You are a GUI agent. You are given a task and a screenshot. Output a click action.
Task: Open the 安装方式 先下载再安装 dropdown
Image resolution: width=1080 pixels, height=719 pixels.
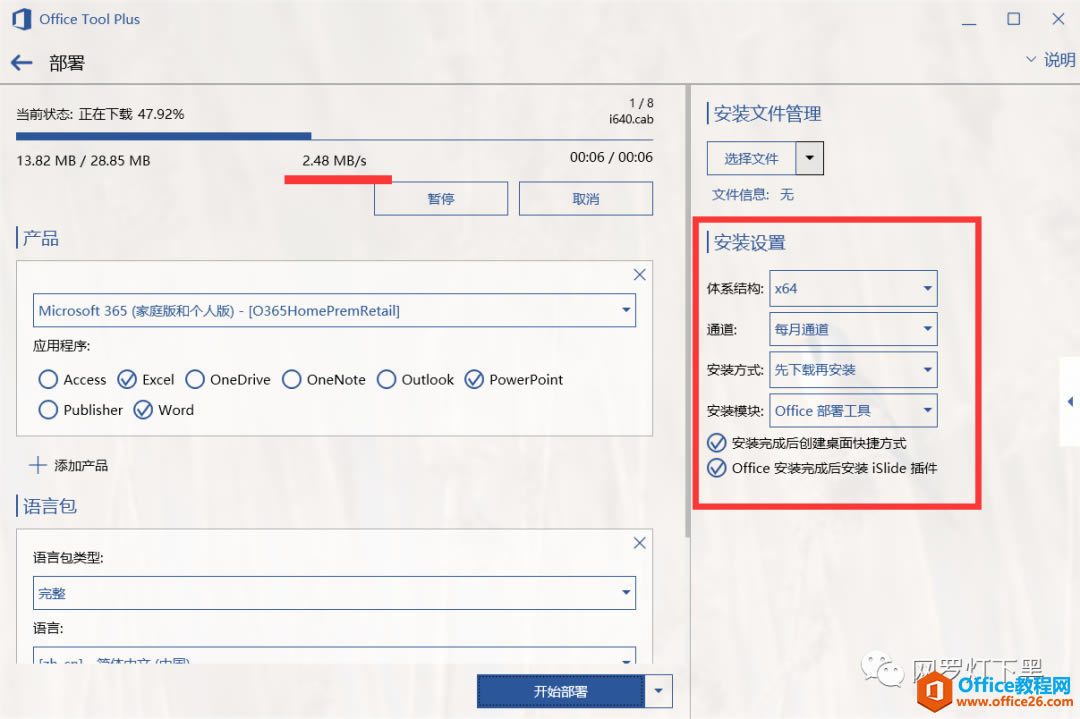853,370
